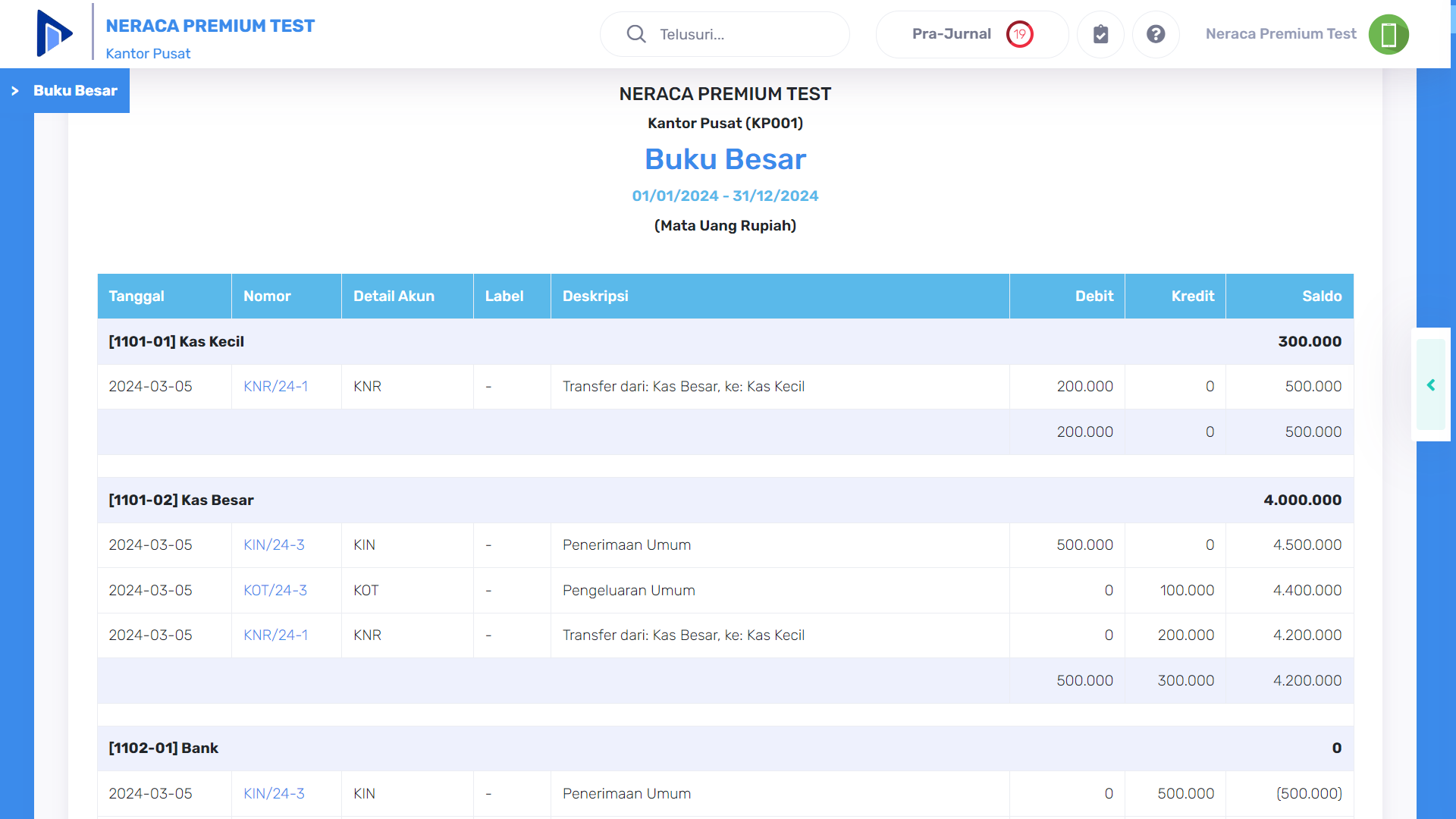
Task: Expand the right side panel chevron
Action: point(1431,385)
